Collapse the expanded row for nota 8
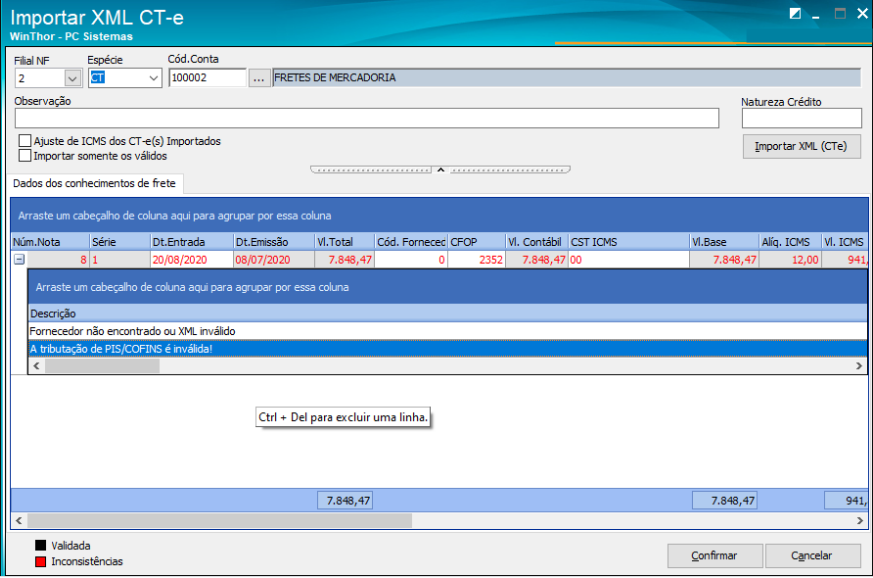Screen dimensions: 873x578 (19, 259)
